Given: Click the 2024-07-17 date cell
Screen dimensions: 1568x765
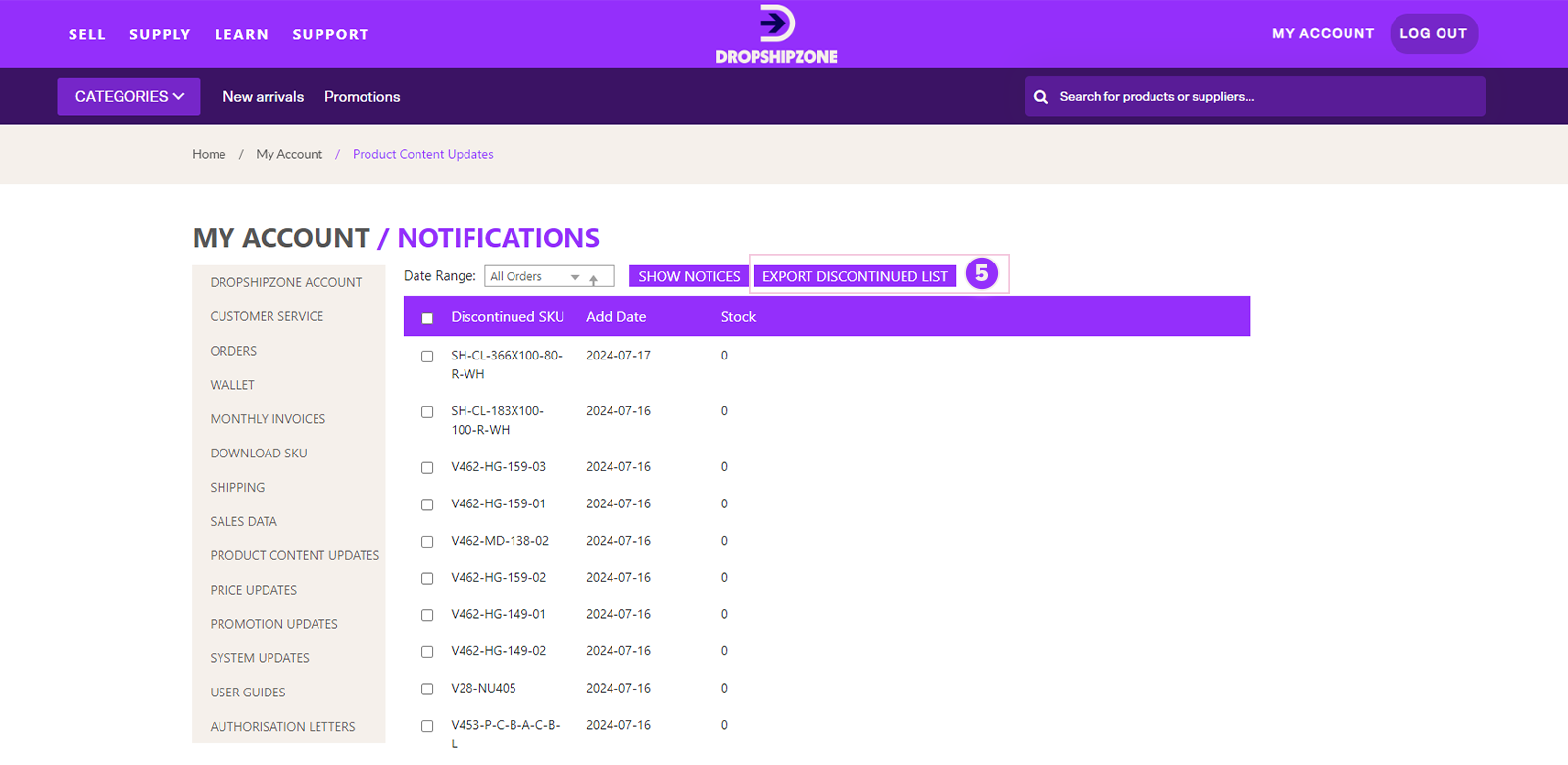Looking at the screenshot, I should click(618, 356).
